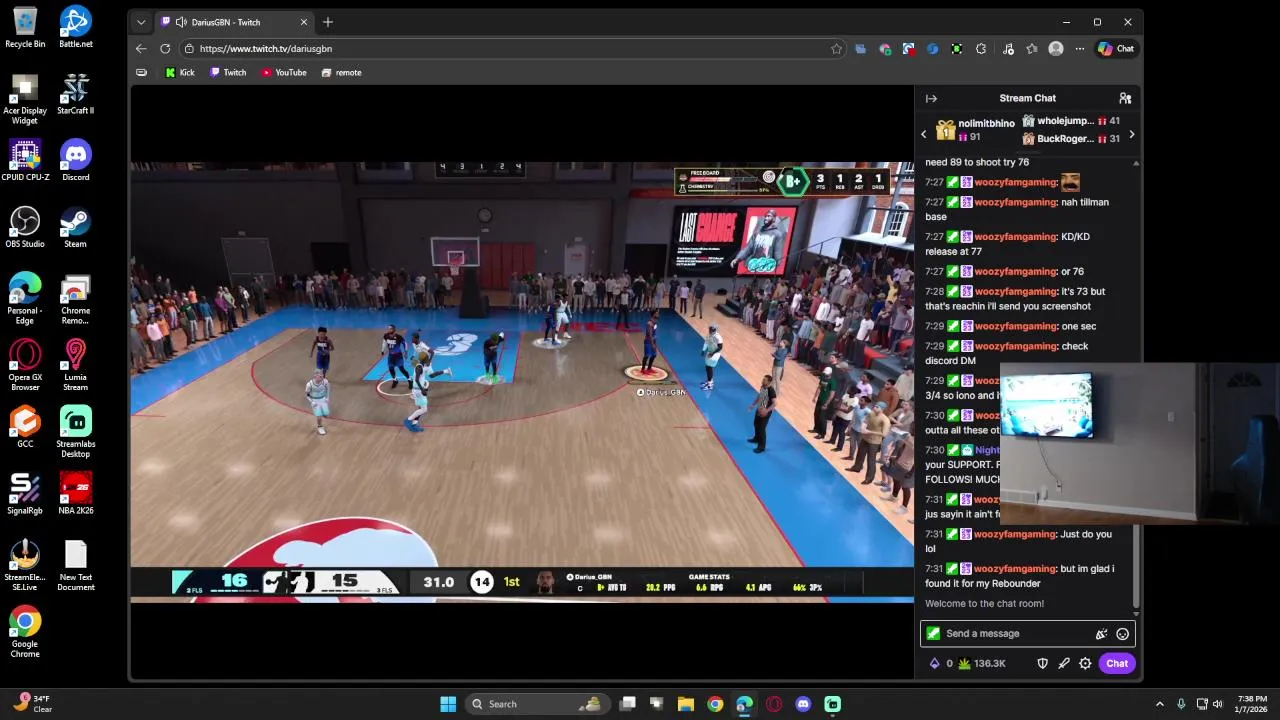Image resolution: width=1280 pixels, height=720 pixels.
Task: Open the YouTube bookmark
Action: 284,72
